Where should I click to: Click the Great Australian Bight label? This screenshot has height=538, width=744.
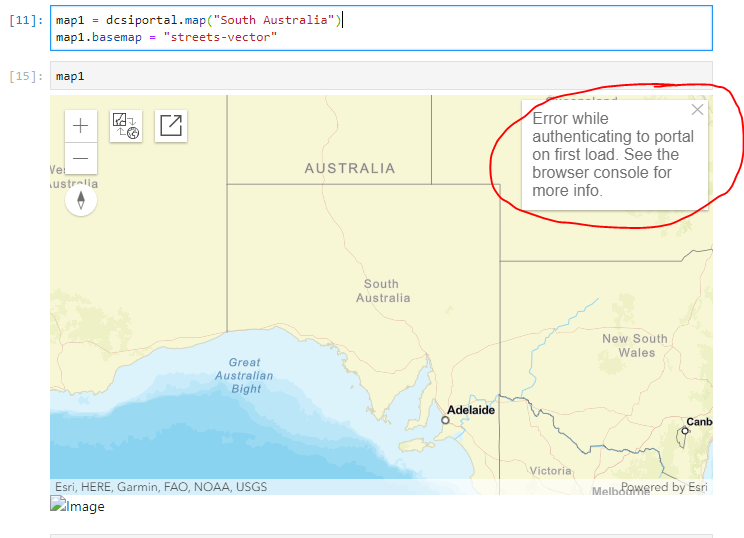[244, 375]
